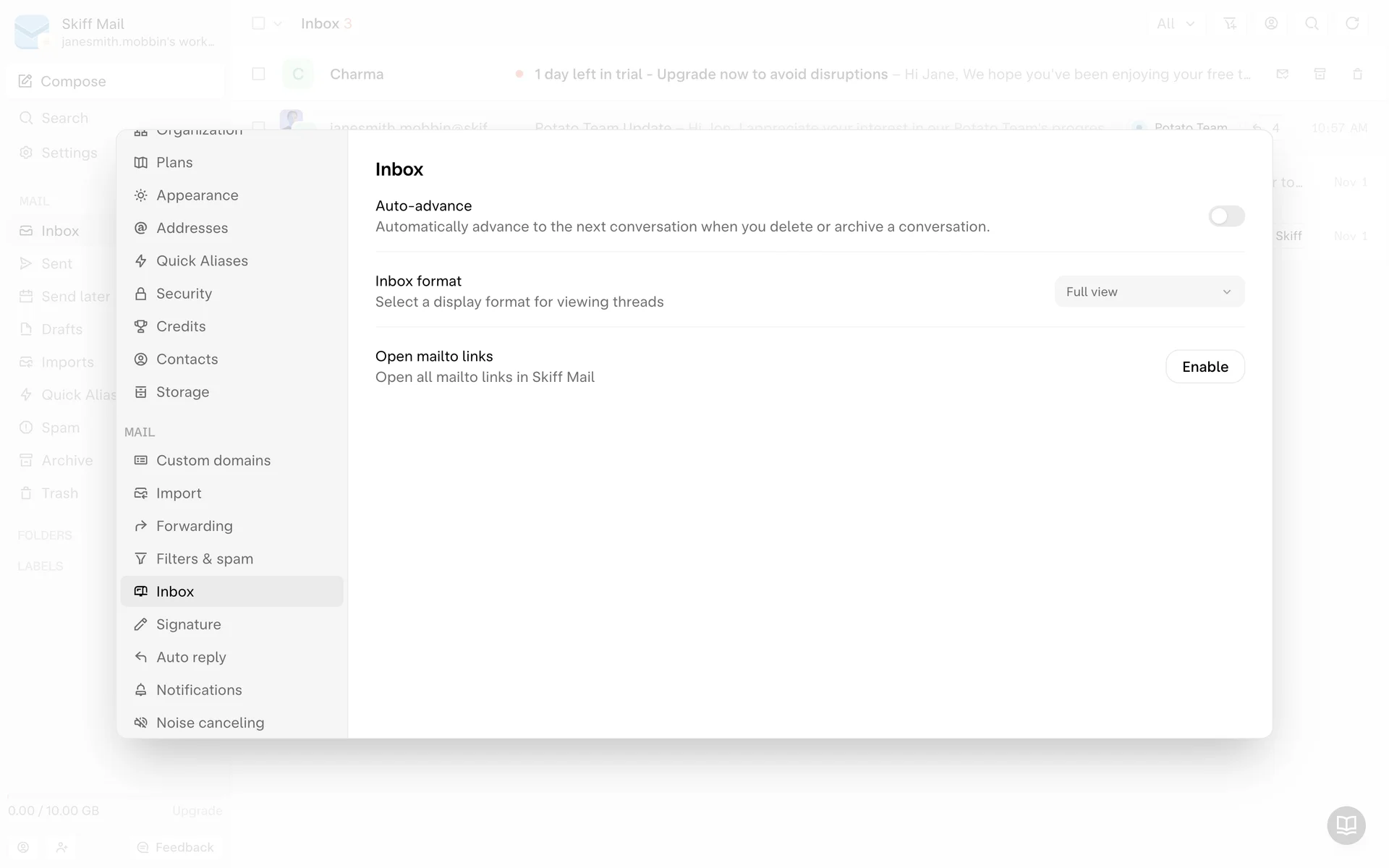The image size is (1389, 868).
Task: Expand the select-all chevron in the toolbar
Action: (x=278, y=24)
